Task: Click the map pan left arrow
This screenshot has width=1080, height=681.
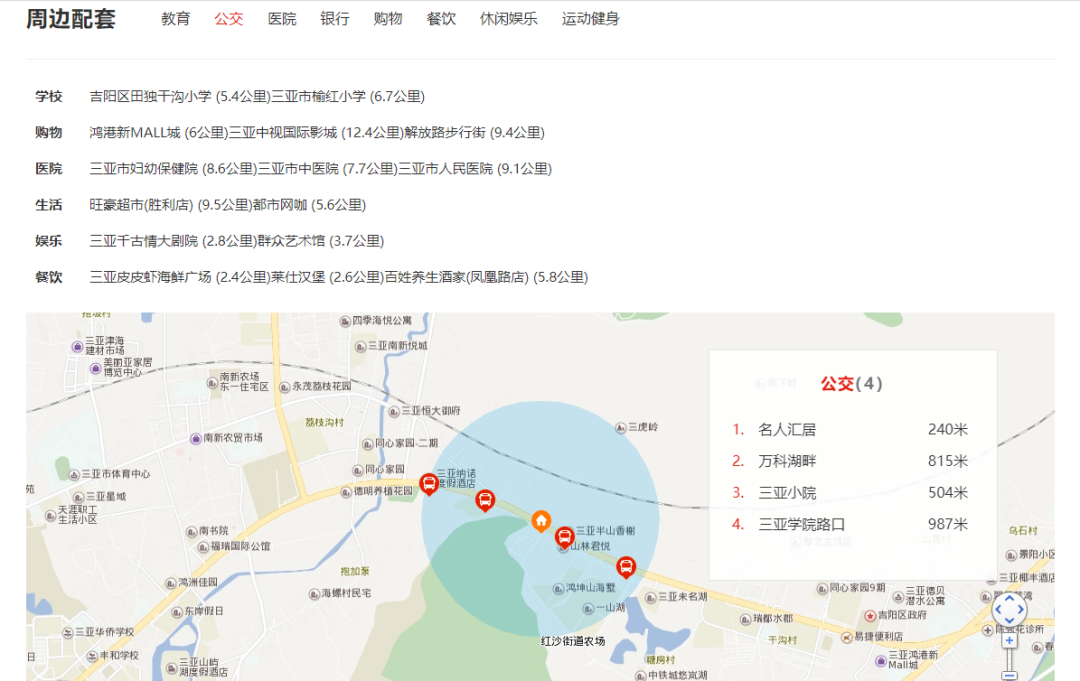Action: tap(998, 609)
